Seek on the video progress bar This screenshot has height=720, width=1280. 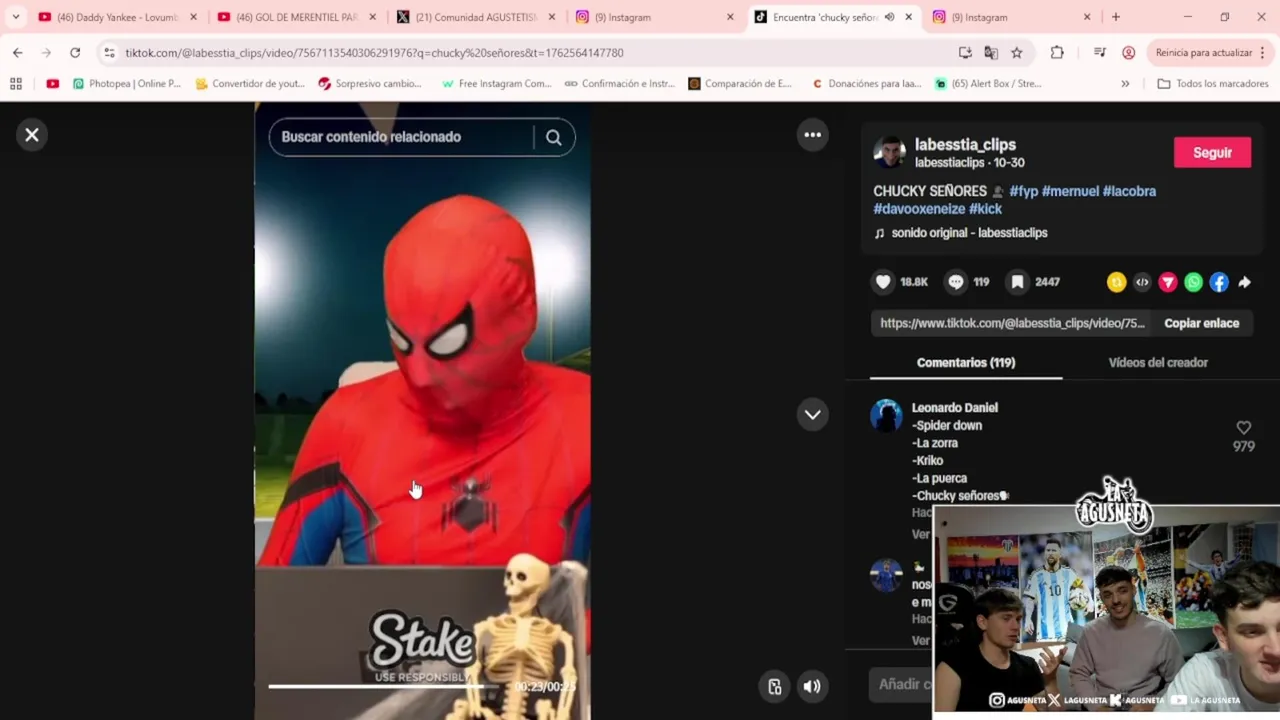(422, 686)
